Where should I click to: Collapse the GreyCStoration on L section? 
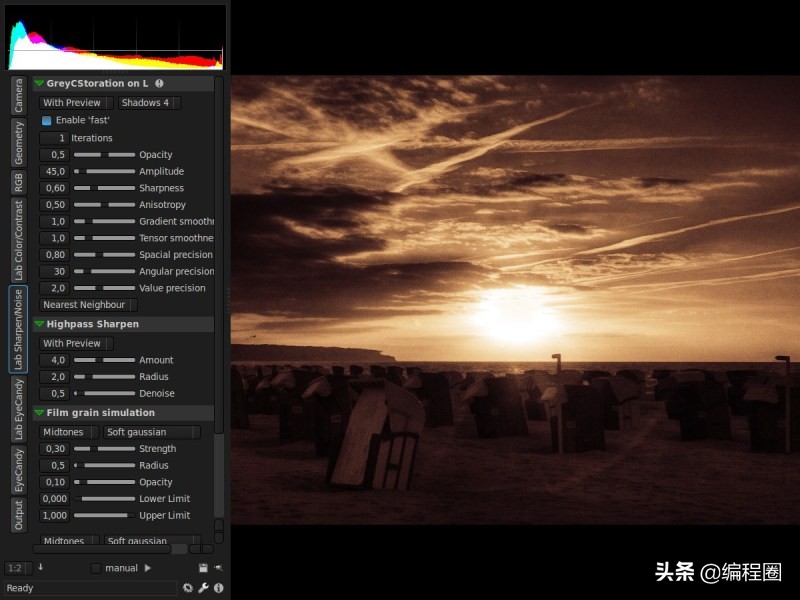pyautogui.click(x=39, y=83)
